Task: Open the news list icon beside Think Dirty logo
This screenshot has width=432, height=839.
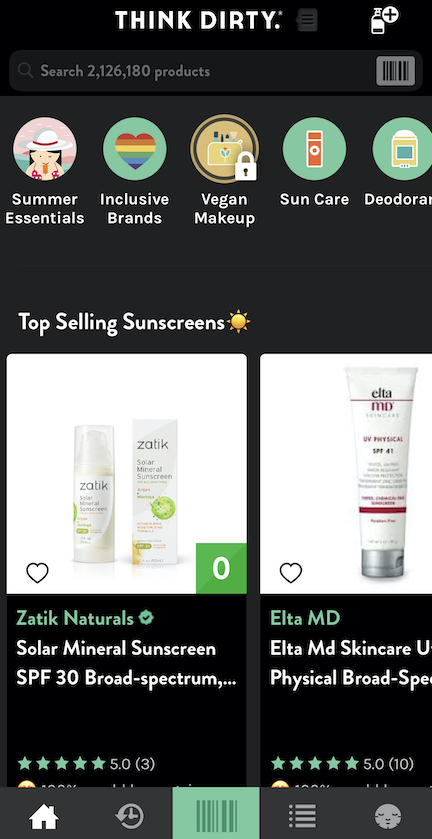Action: click(307, 20)
